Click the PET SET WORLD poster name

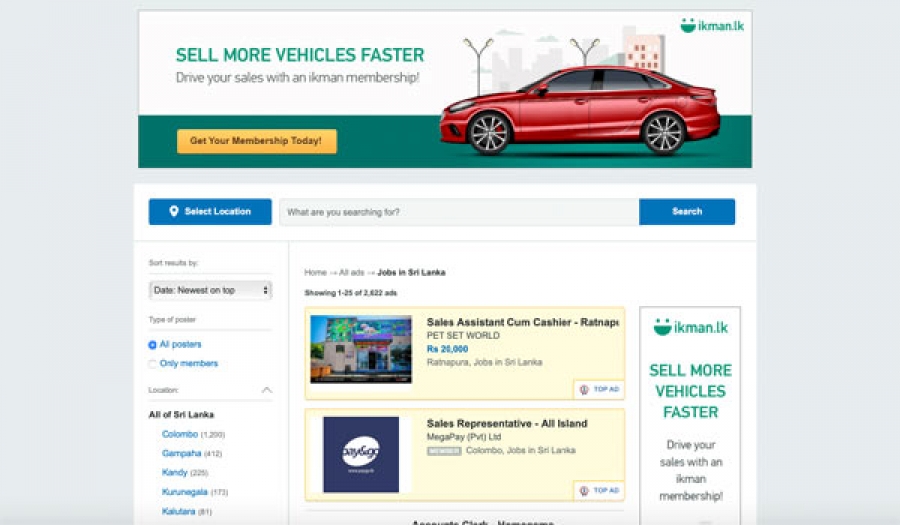[463, 336]
